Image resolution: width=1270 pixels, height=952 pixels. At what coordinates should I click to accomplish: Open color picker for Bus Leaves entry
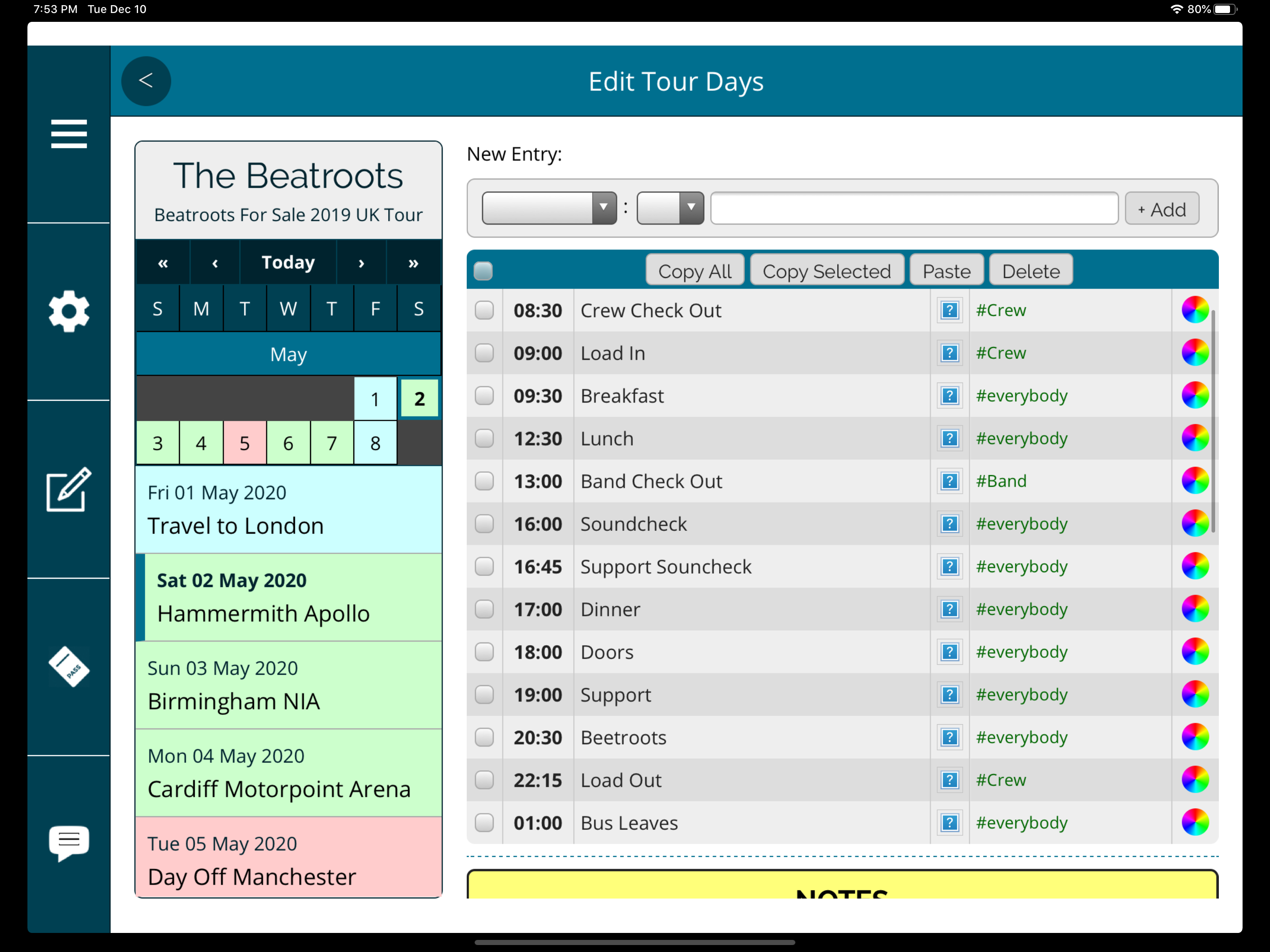[x=1195, y=823]
